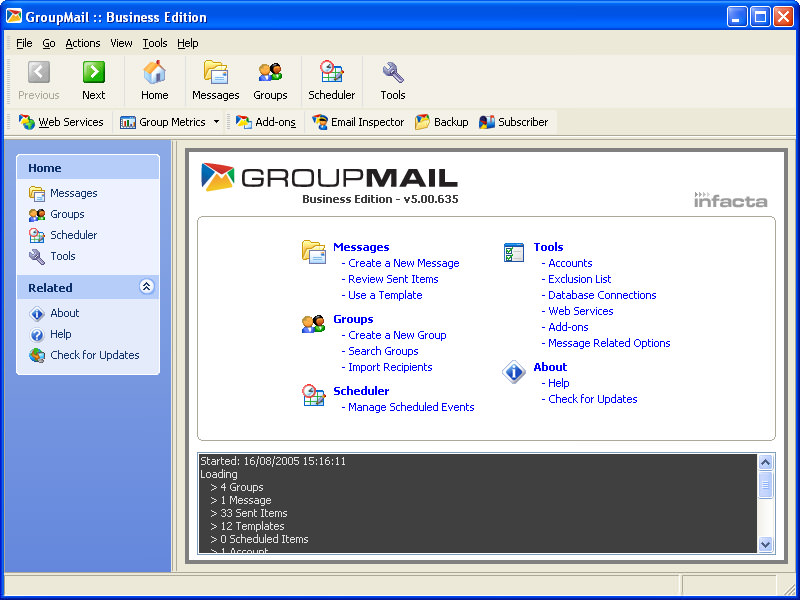Follow the About heading link
This screenshot has width=800, height=600.
(x=550, y=367)
